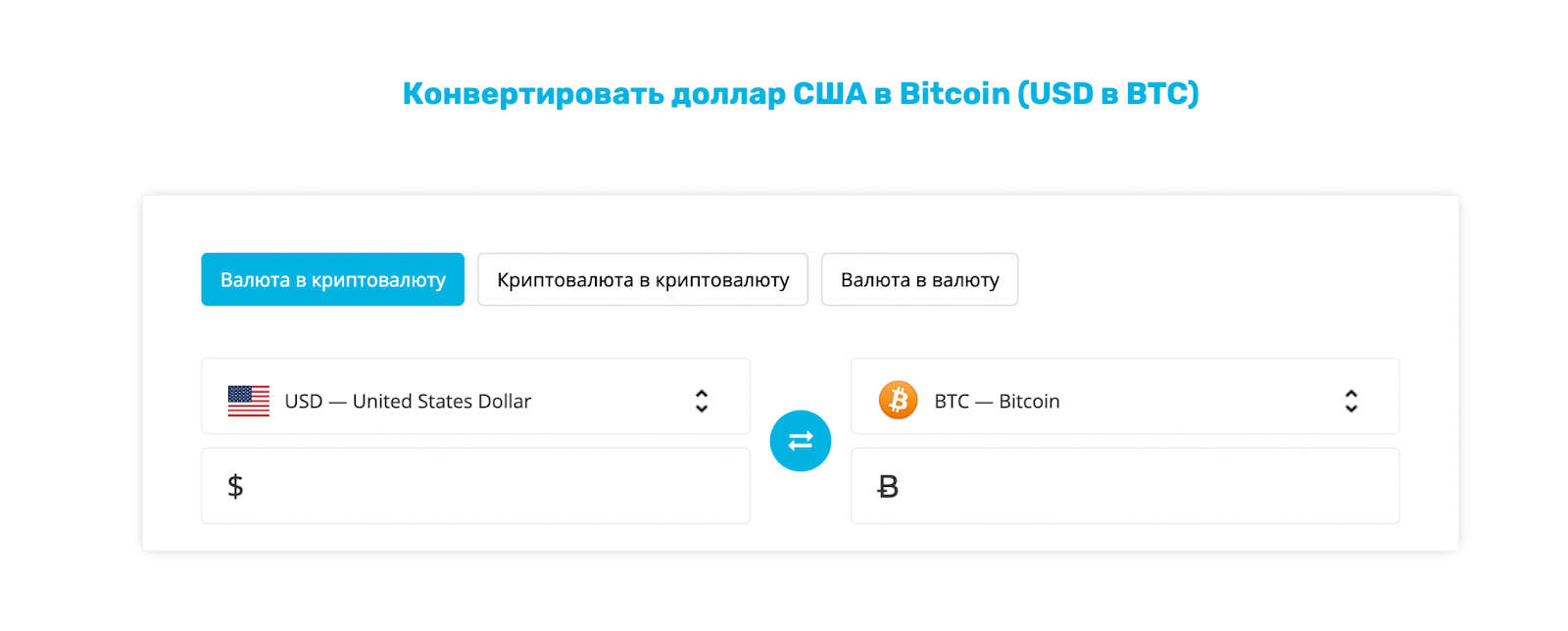Open USD selector via its up-down arrows
This screenshot has height=631, width=1568.
(x=702, y=401)
